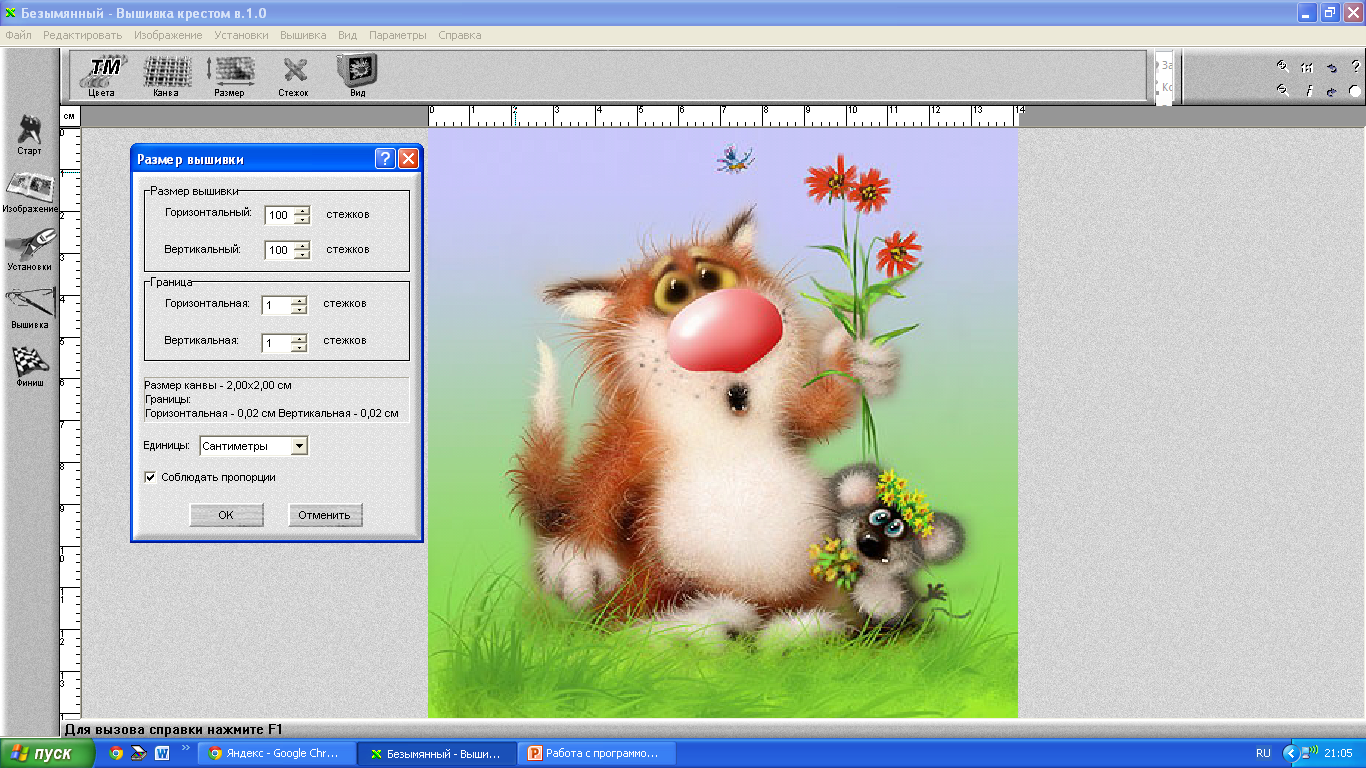The height and width of the screenshot is (768, 1366).
Task: Decrease Горизонтальная border value
Action: (x=298, y=309)
